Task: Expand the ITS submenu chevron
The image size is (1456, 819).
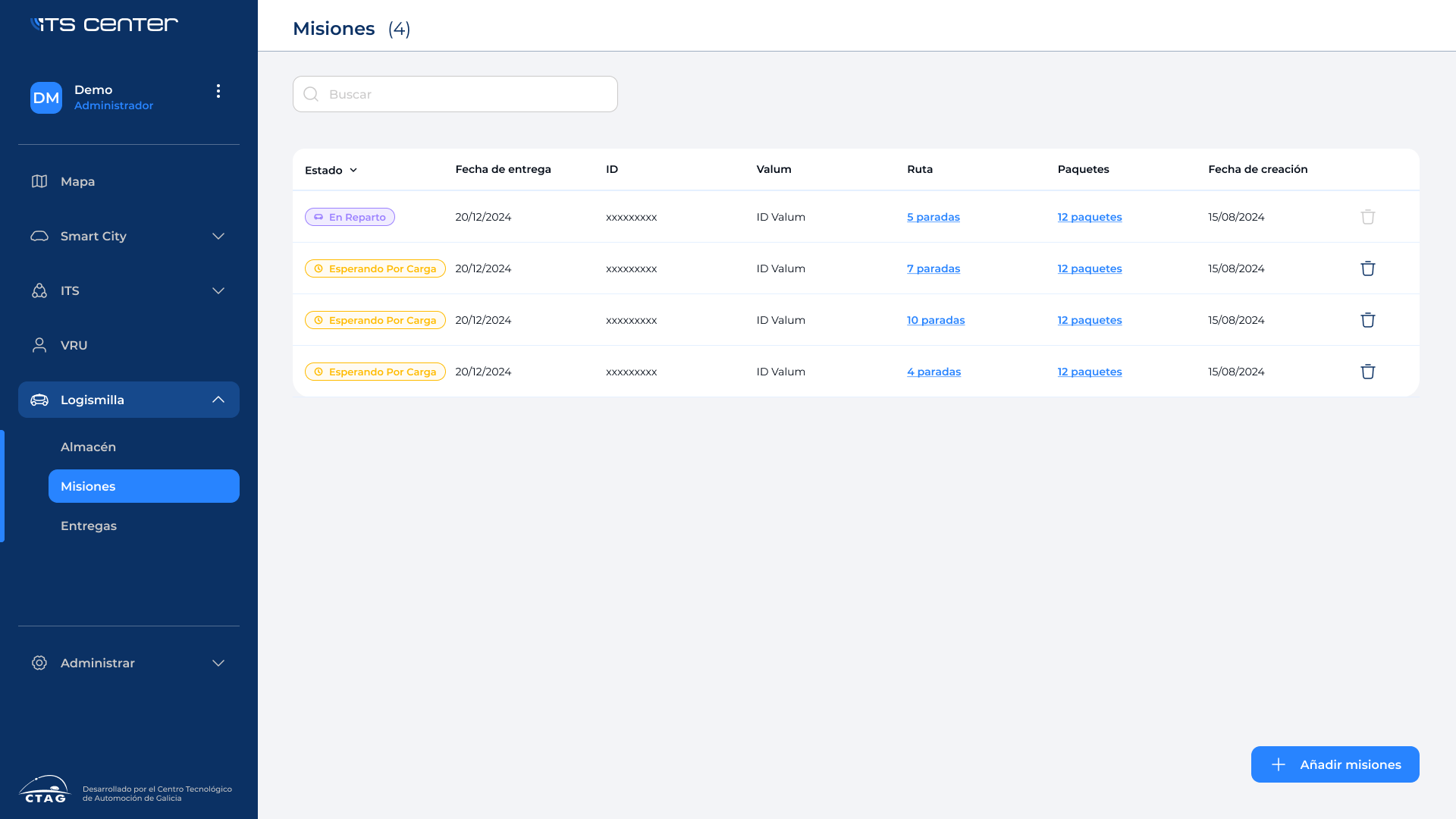Action: click(218, 290)
